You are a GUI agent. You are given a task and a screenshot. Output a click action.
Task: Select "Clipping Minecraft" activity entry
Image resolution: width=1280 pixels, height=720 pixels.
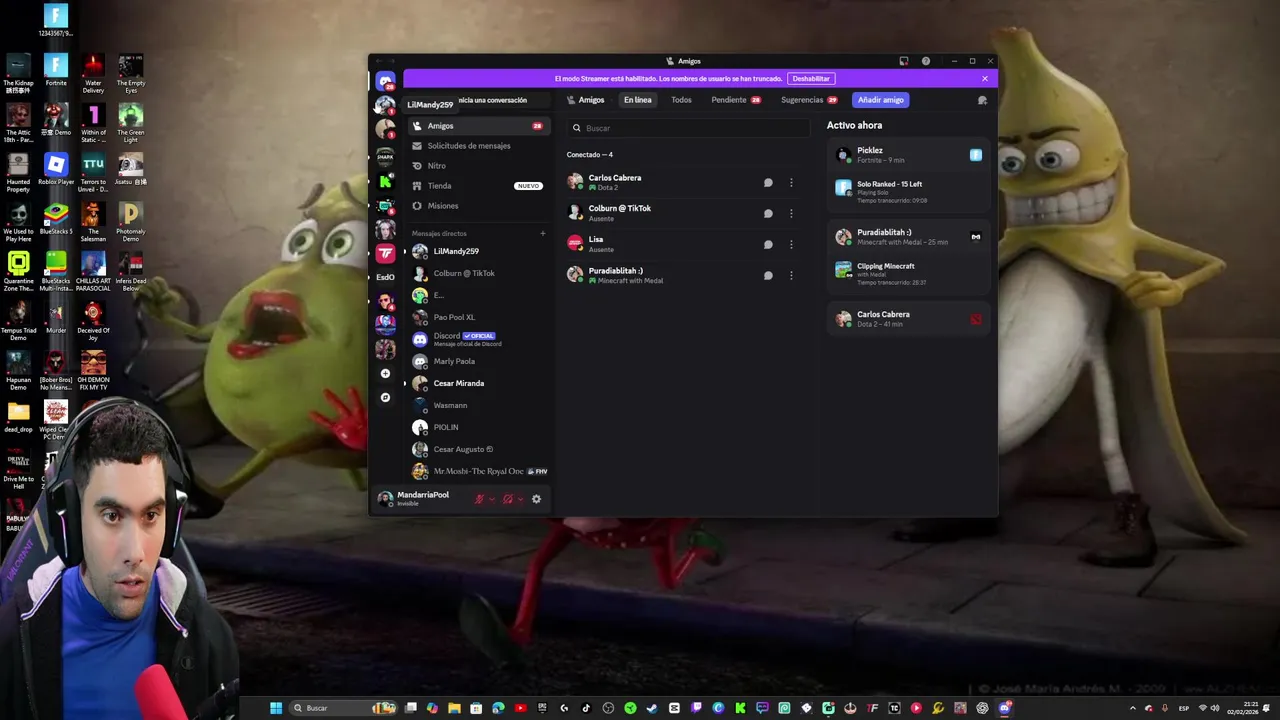(x=909, y=274)
